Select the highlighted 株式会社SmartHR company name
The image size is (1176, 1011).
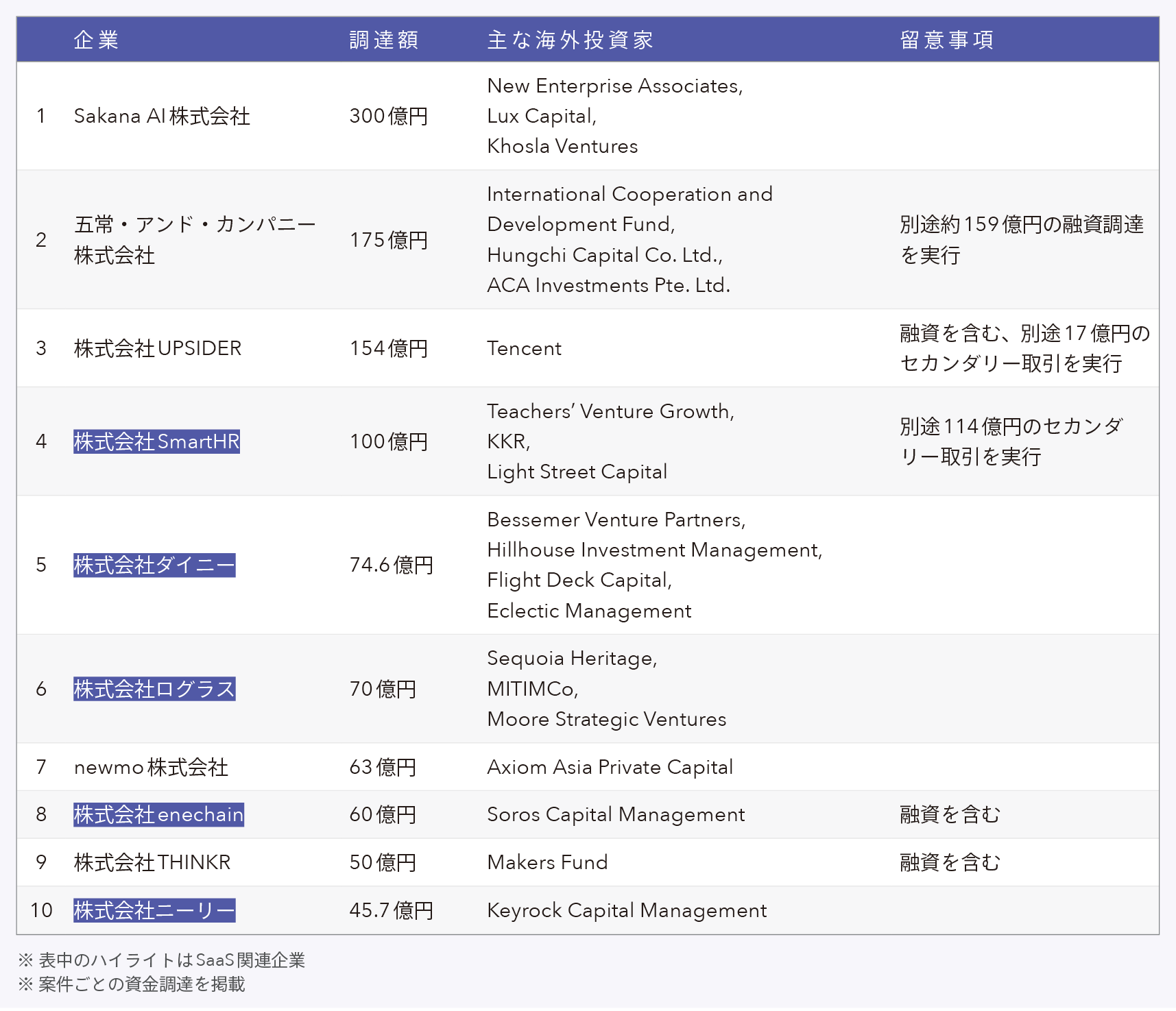(156, 441)
